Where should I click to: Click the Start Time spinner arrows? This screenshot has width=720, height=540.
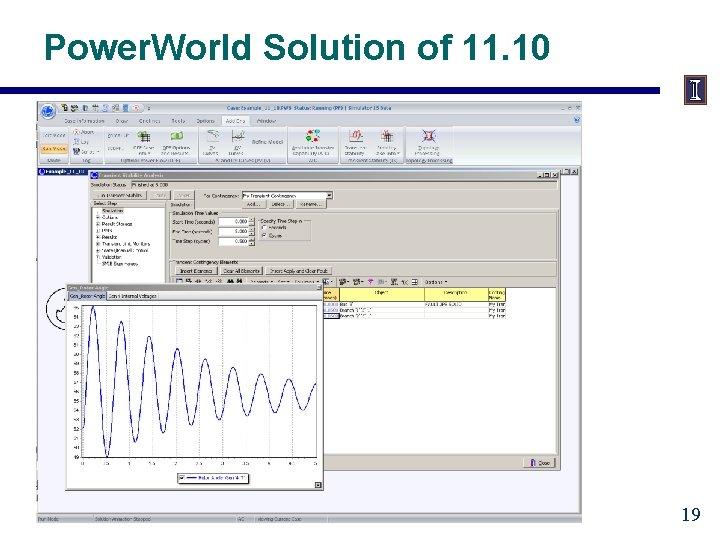[252, 221]
